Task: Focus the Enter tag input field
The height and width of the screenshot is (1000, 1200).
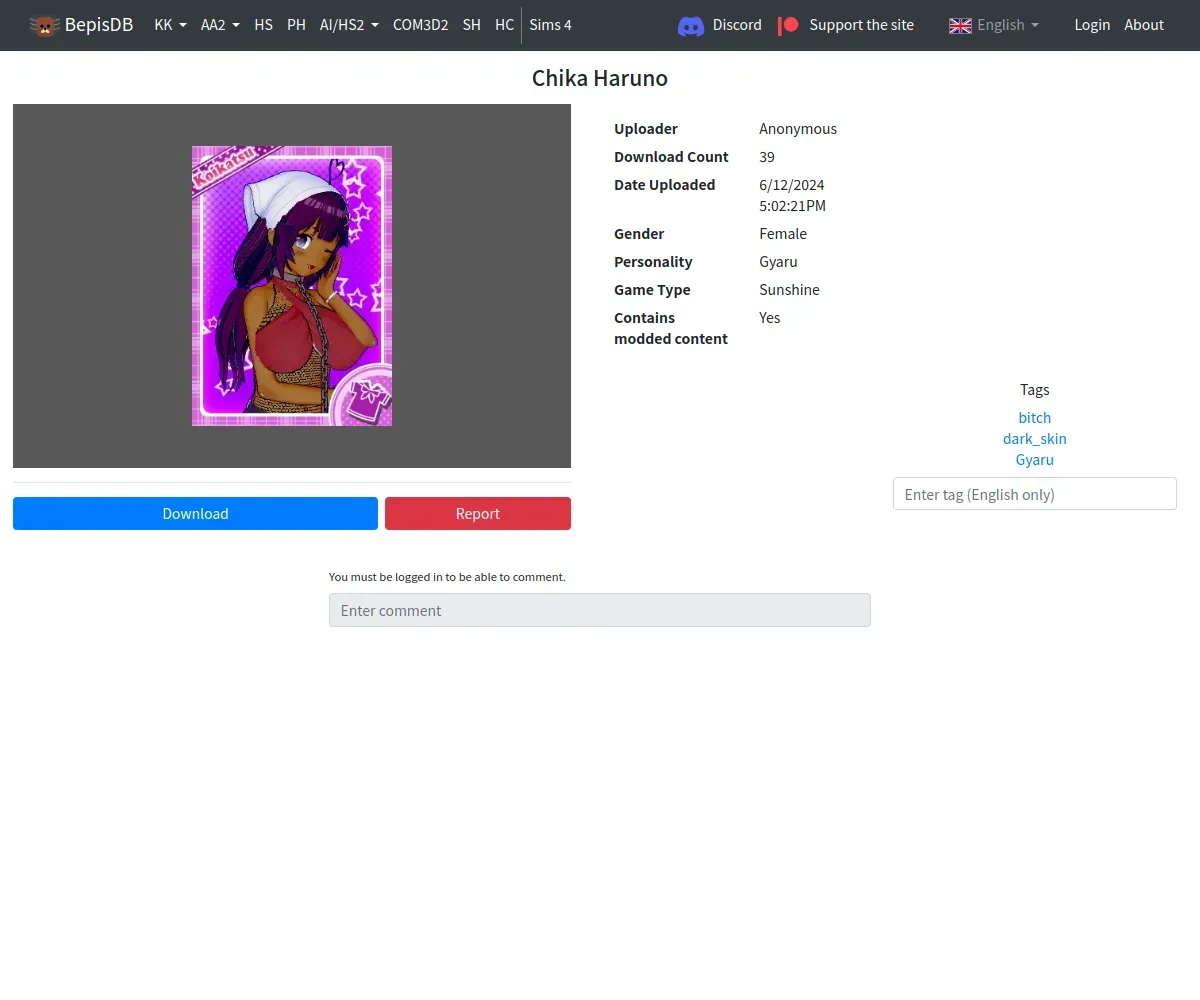Action: click(x=1035, y=494)
